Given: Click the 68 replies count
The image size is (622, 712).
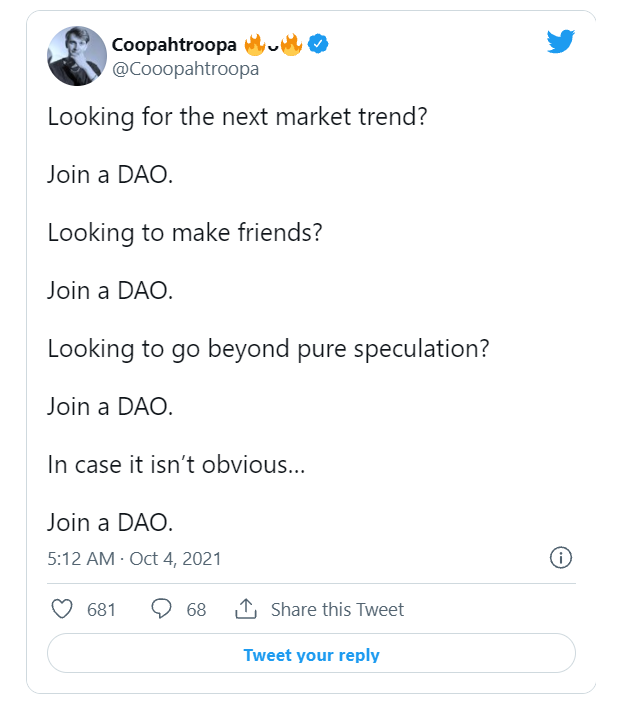Looking at the screenshot, I should pyautogui.click(x=196, y=609).
